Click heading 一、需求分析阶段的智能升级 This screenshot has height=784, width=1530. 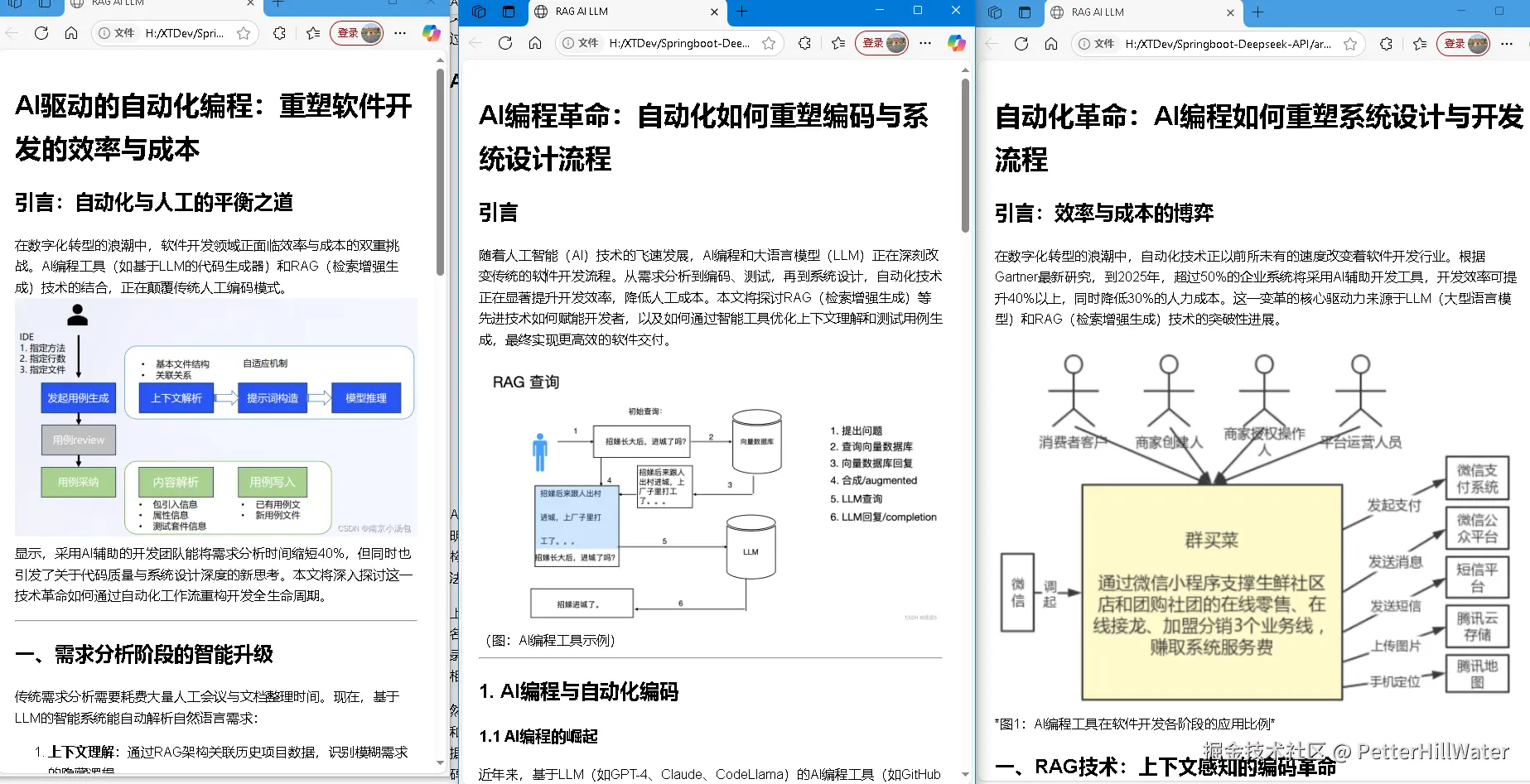(x=144, y=654)
